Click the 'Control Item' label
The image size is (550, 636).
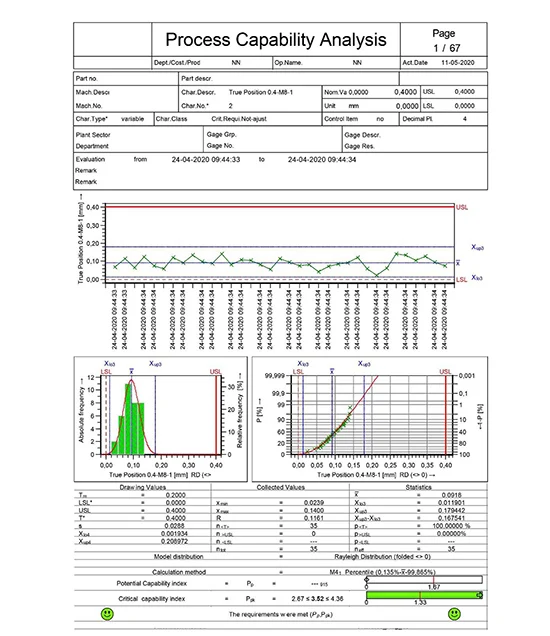pyautogui.click(x=341, y=119)
